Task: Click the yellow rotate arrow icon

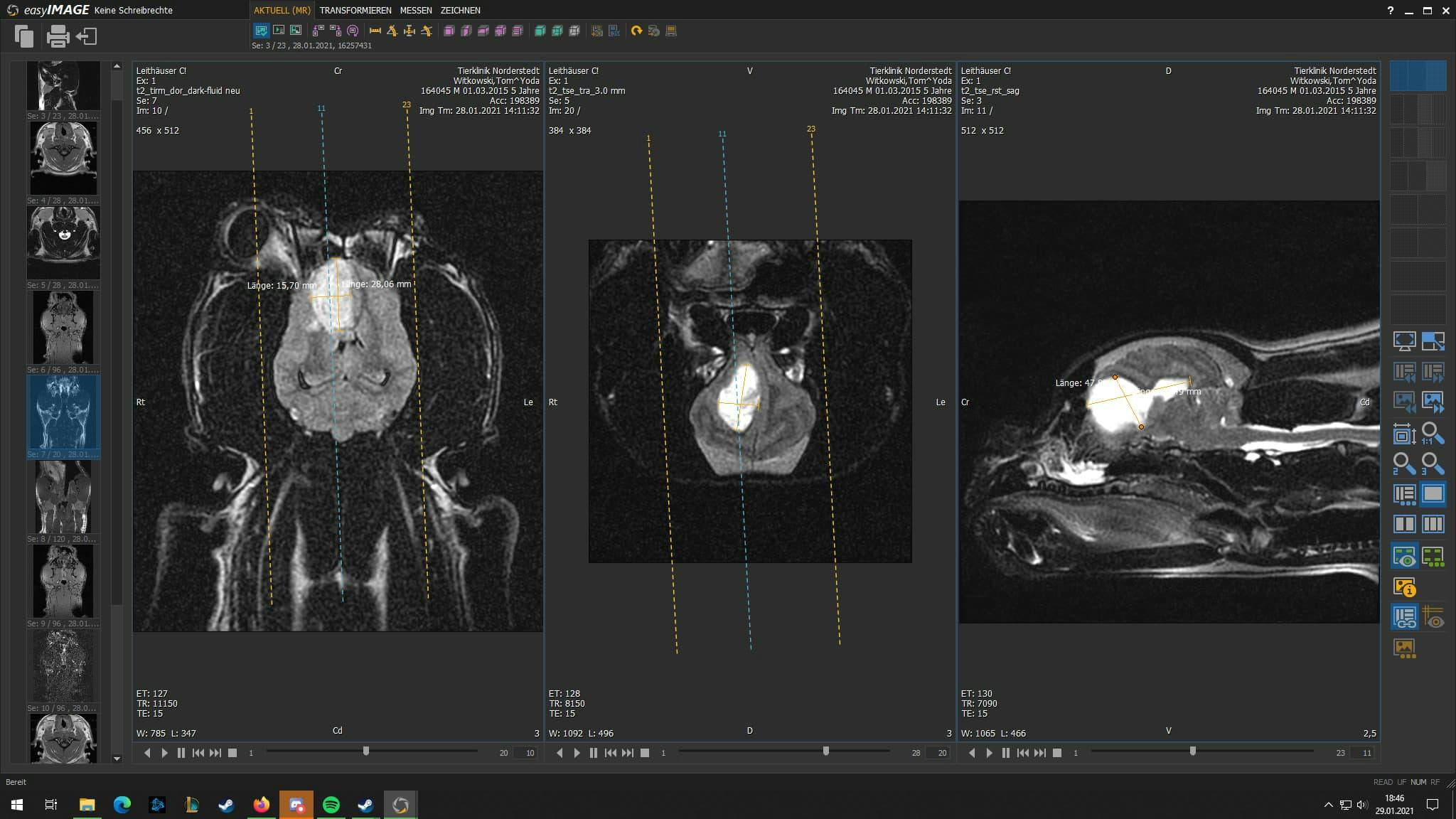Action: coord(636,31)
